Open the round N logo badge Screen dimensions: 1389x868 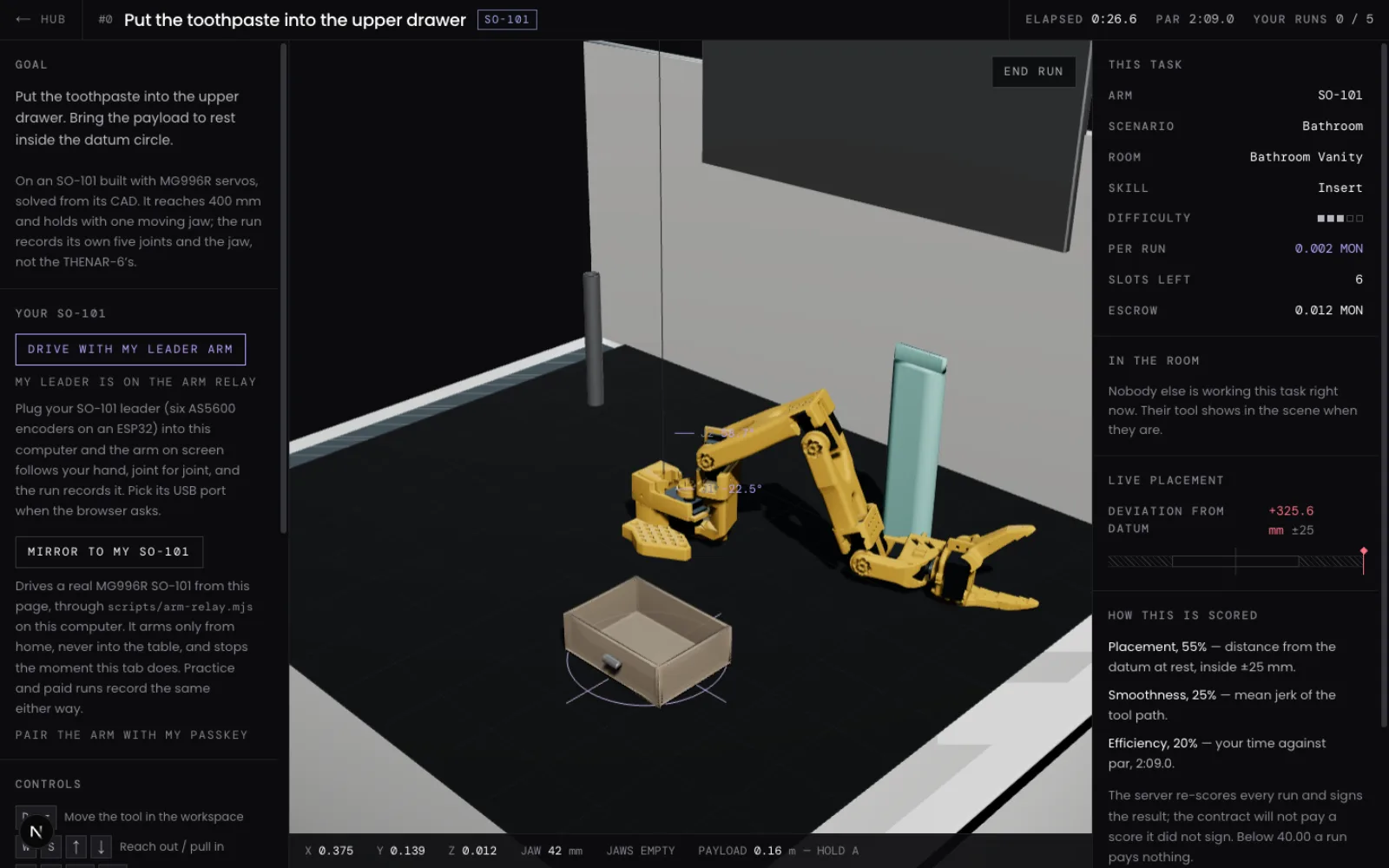click(36, 832)
